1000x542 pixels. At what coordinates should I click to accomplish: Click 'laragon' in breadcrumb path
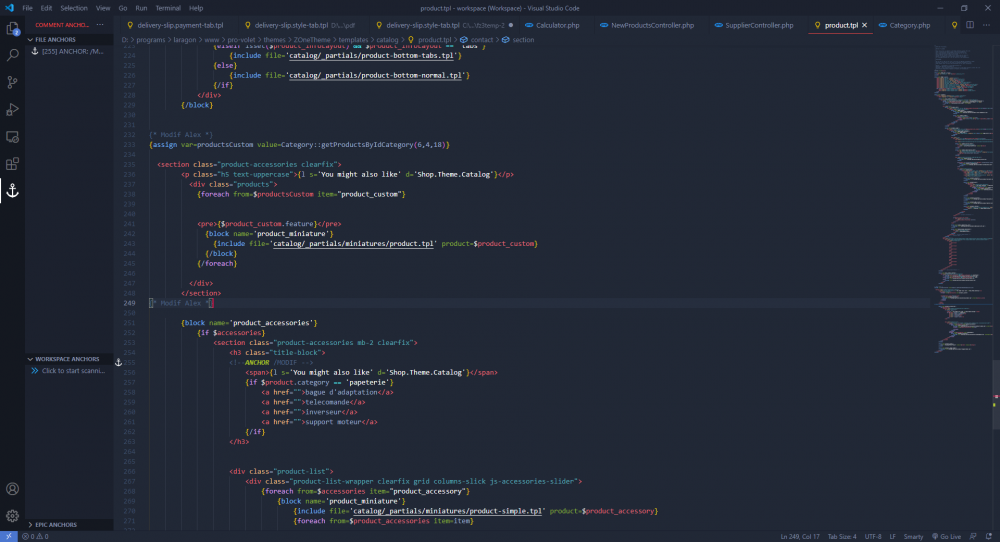pos(184,40)
